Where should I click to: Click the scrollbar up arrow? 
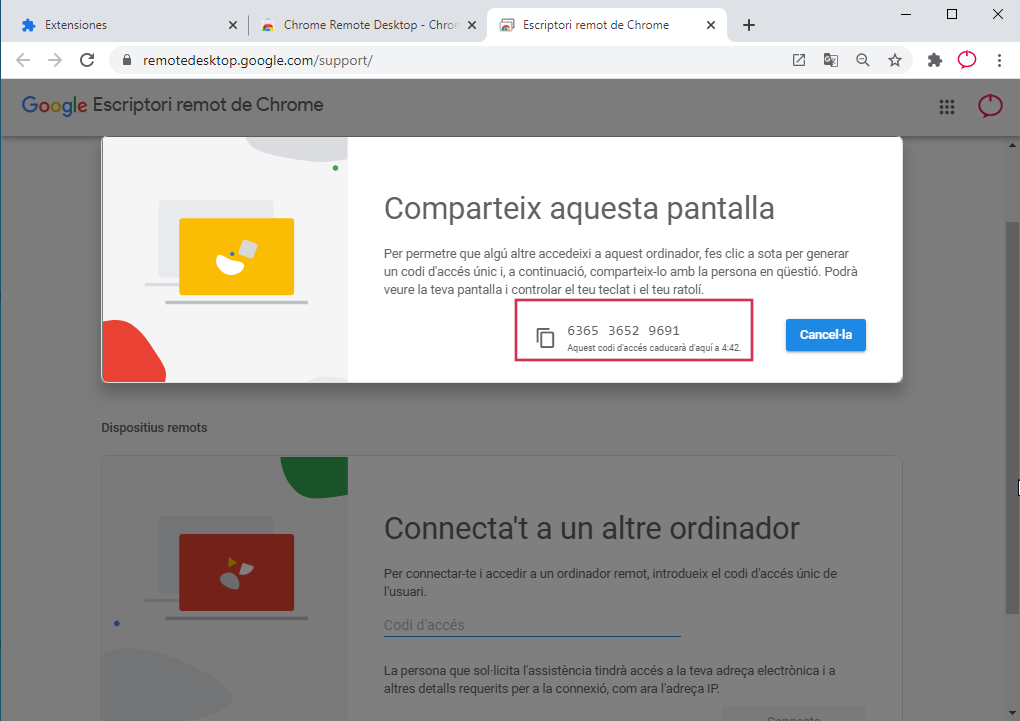(x=1012, y=144)
